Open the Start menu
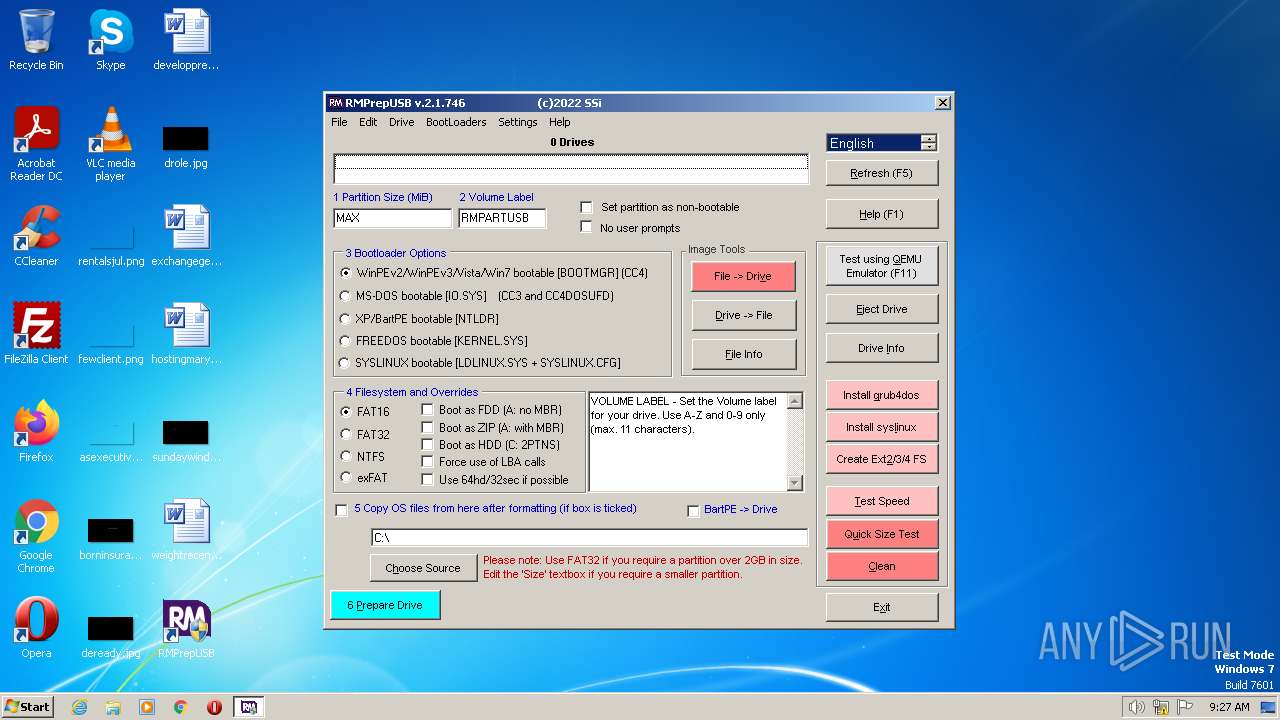1280x720 pixels. [28, 707]
